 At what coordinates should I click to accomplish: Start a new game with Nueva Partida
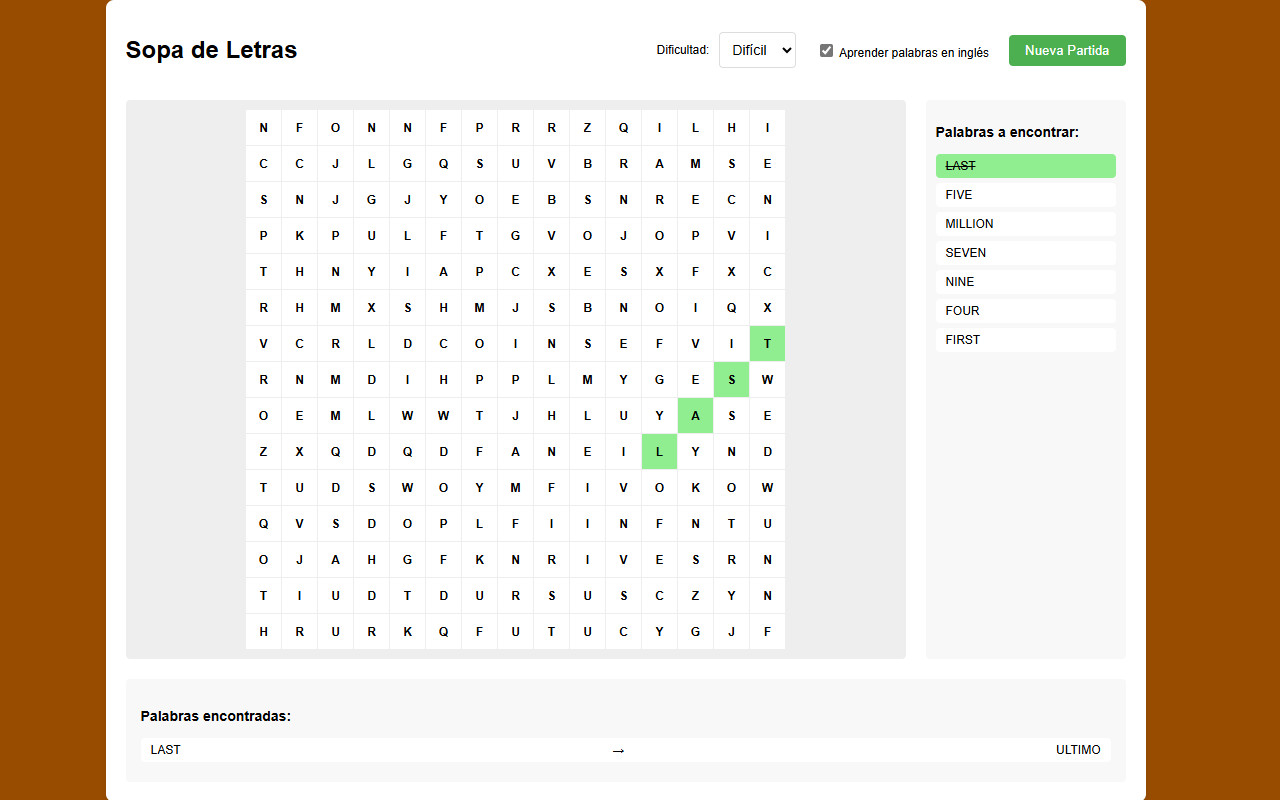pyautogui.click(x=1067, y=51)
